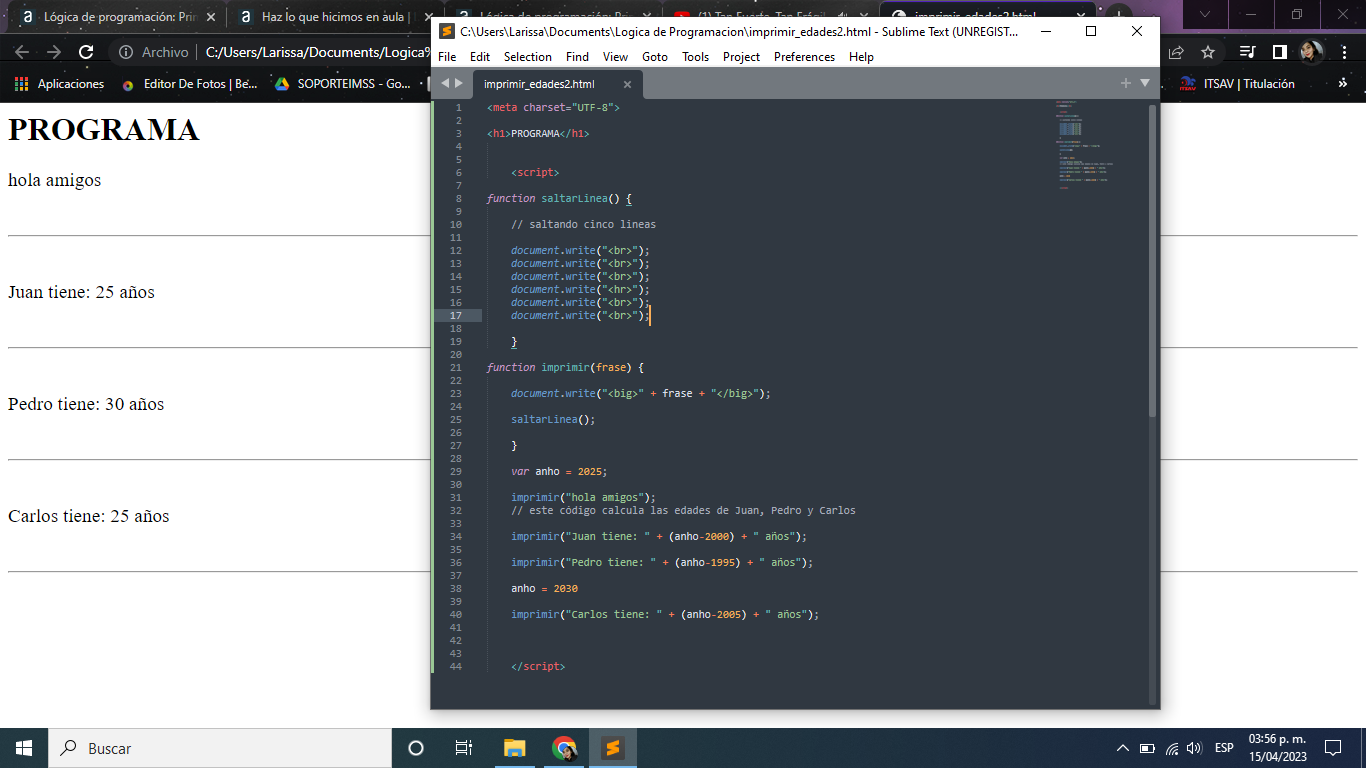The height and width of the screenshot is (768, 1366).
Task: Click Chrome's forward navigation arrow
Action: pyautogui.click(x=53, y=52)
